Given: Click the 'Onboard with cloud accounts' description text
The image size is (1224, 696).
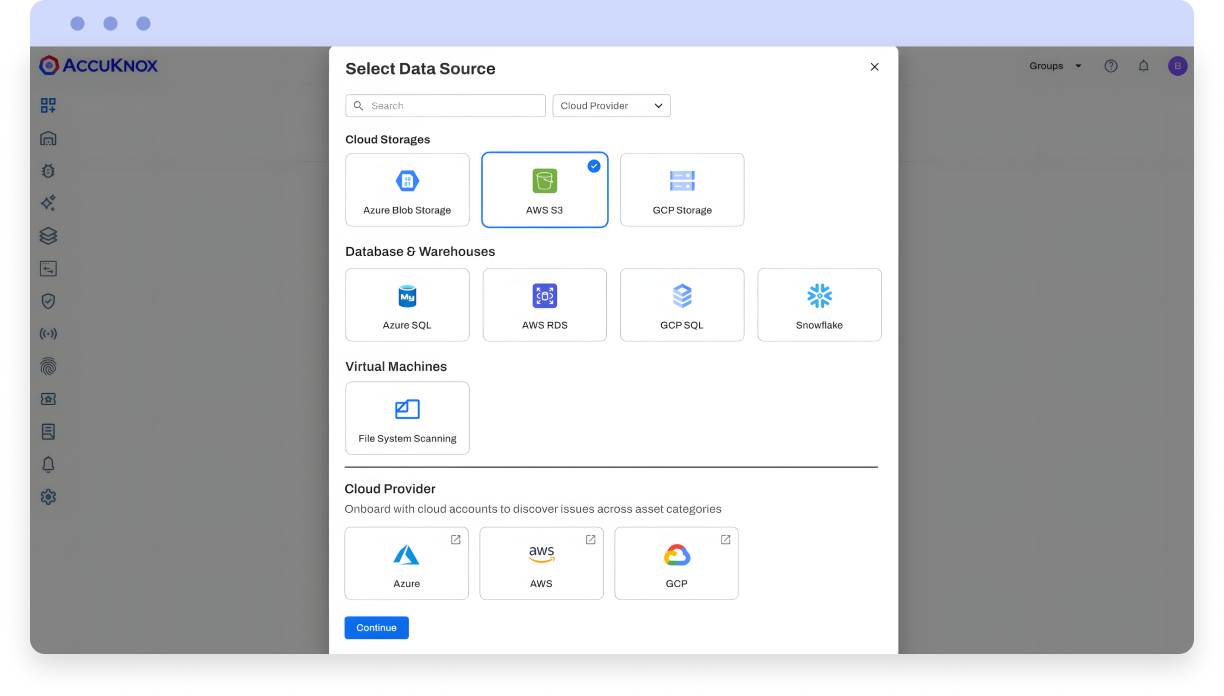Looking at the screenshot, I should click(533, 509).
